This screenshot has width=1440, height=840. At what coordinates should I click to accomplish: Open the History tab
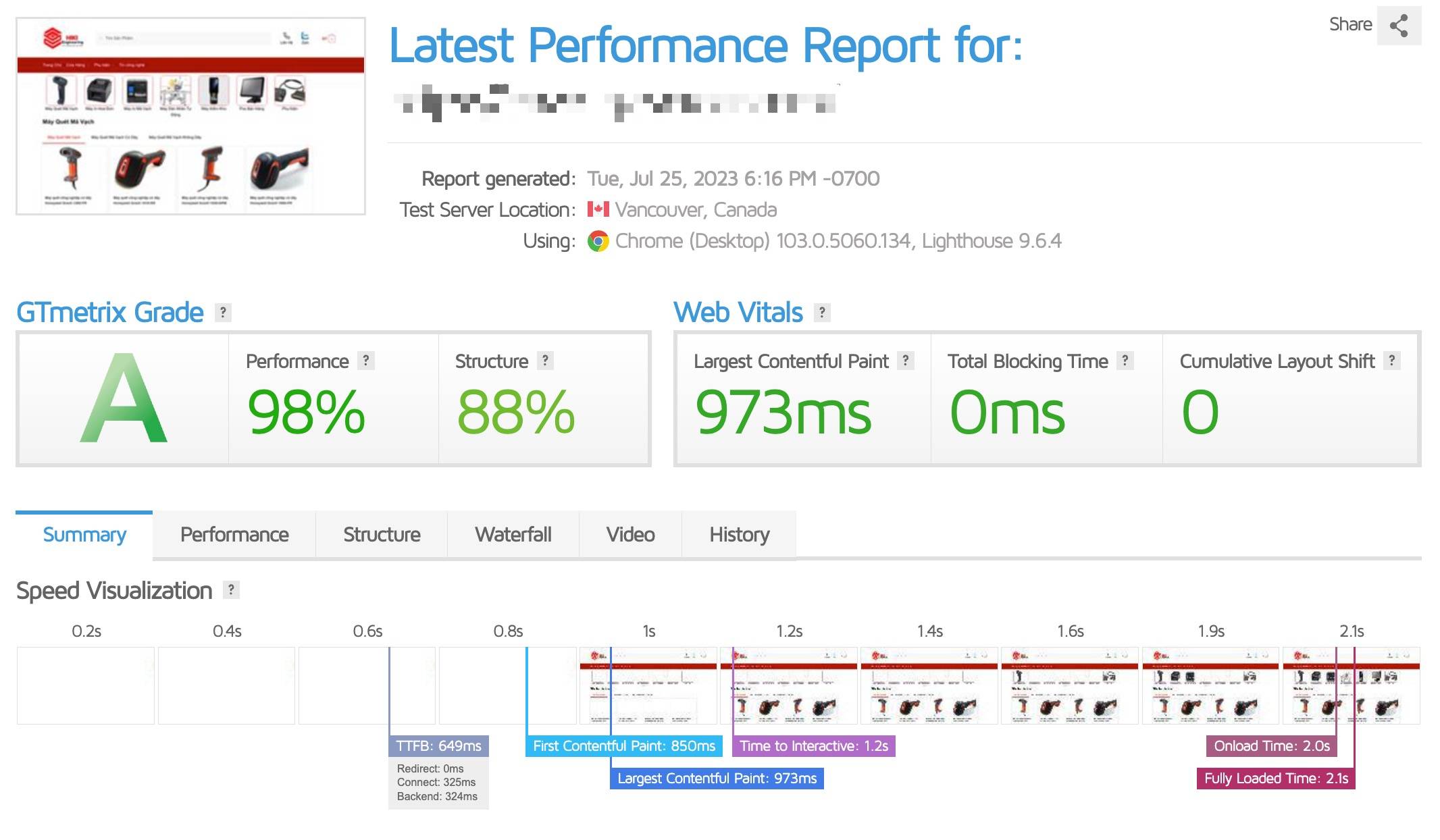pos(739,535)
